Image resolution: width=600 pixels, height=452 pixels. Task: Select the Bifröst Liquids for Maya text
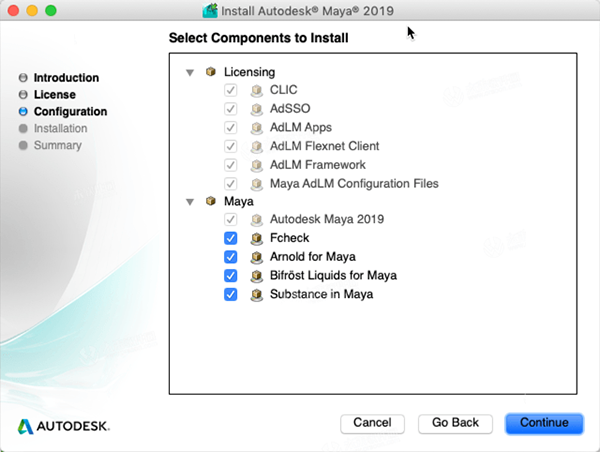333,276
